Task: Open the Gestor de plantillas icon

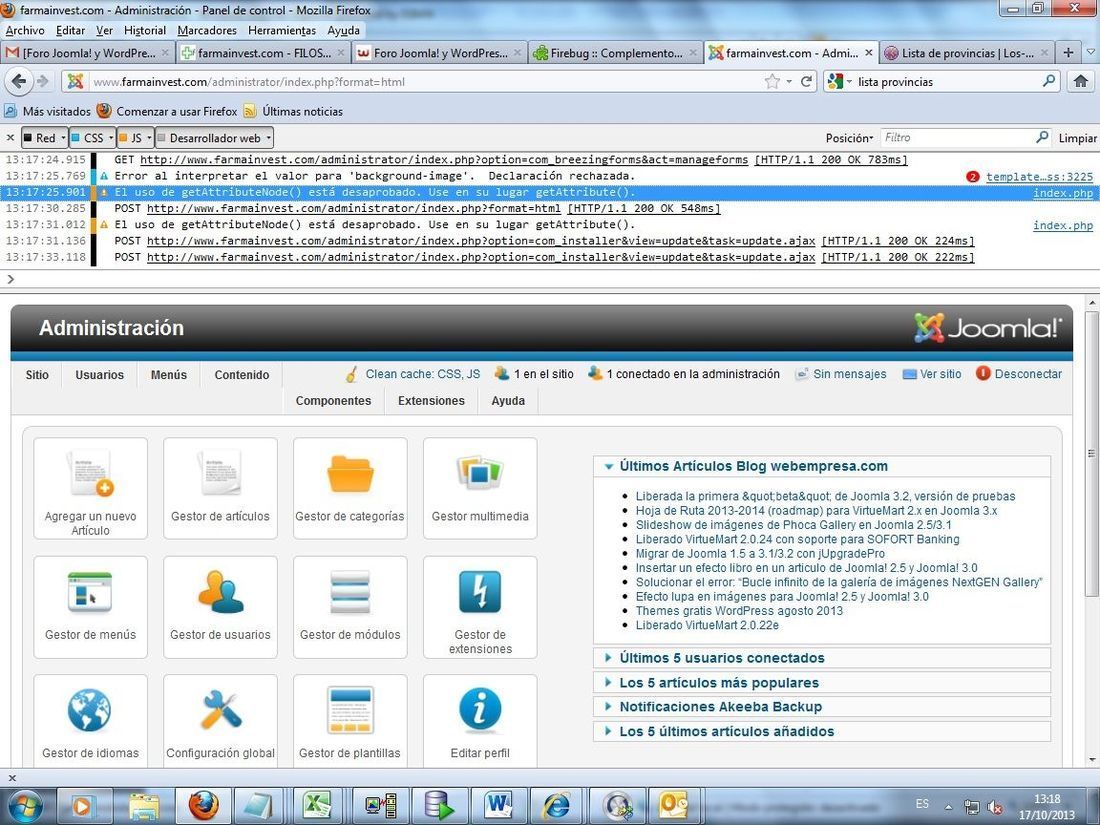Action: (x=350, y=723)
